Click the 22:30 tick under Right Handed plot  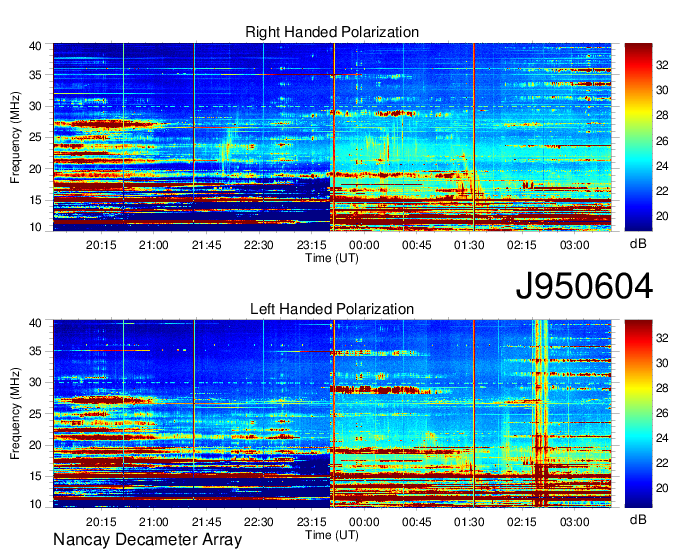click(x=259, y=245)
